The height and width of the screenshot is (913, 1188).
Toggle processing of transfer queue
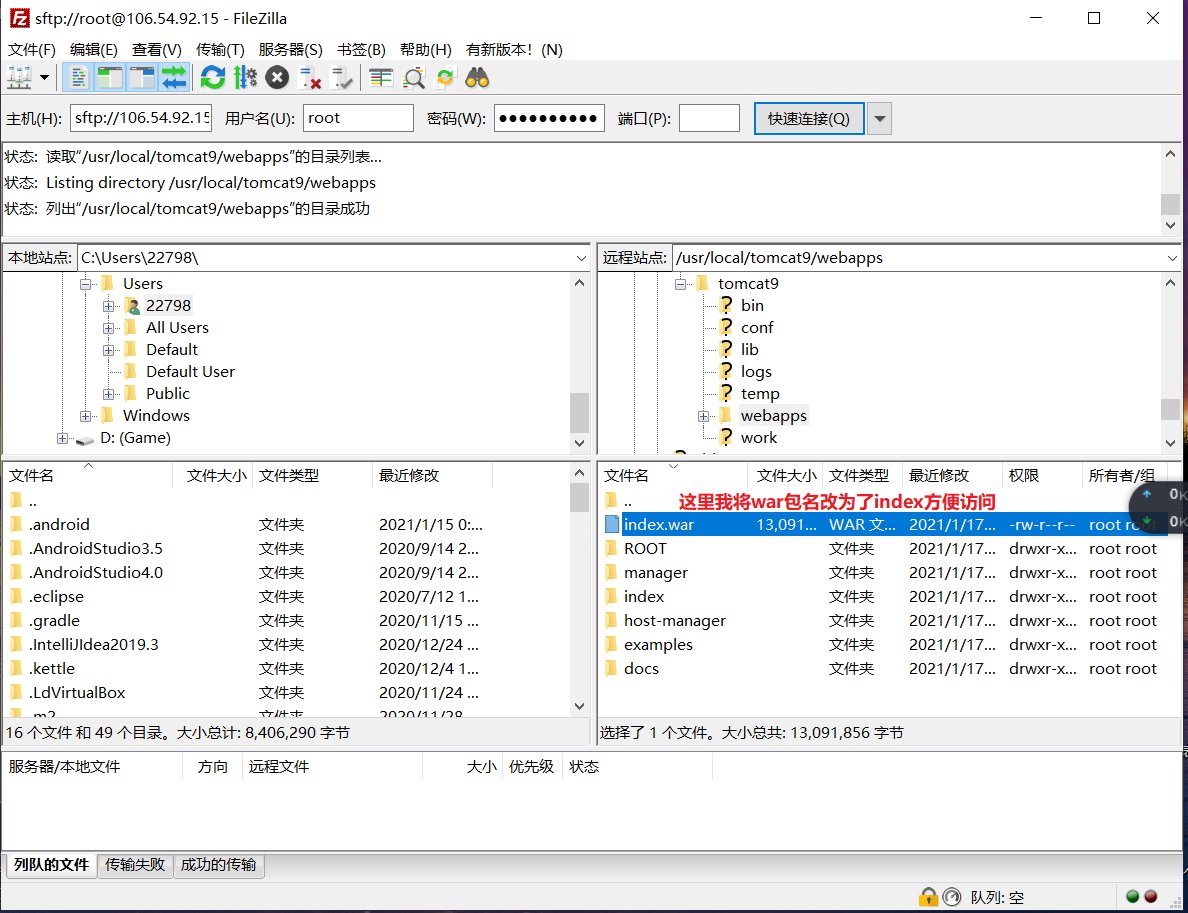(245, 78)
